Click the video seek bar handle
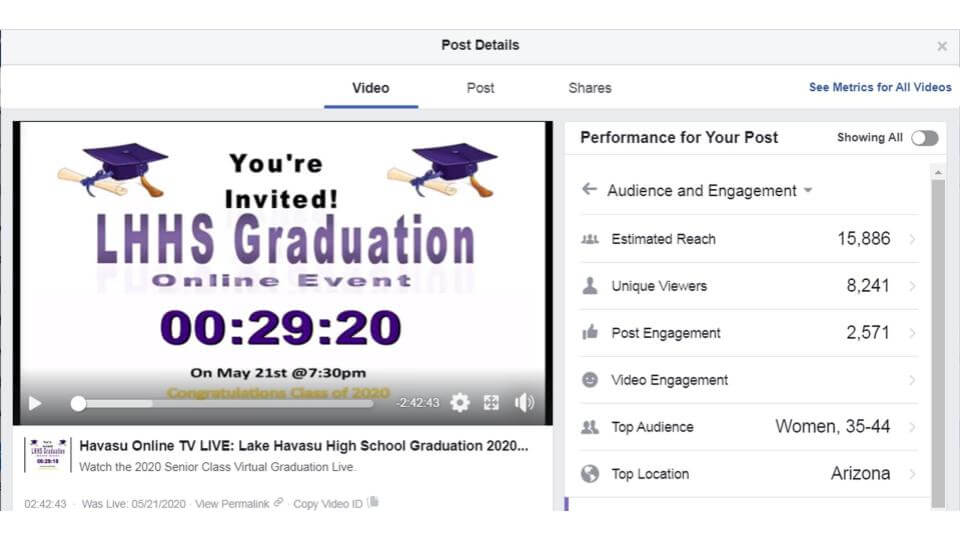 [x=78, y=403]
